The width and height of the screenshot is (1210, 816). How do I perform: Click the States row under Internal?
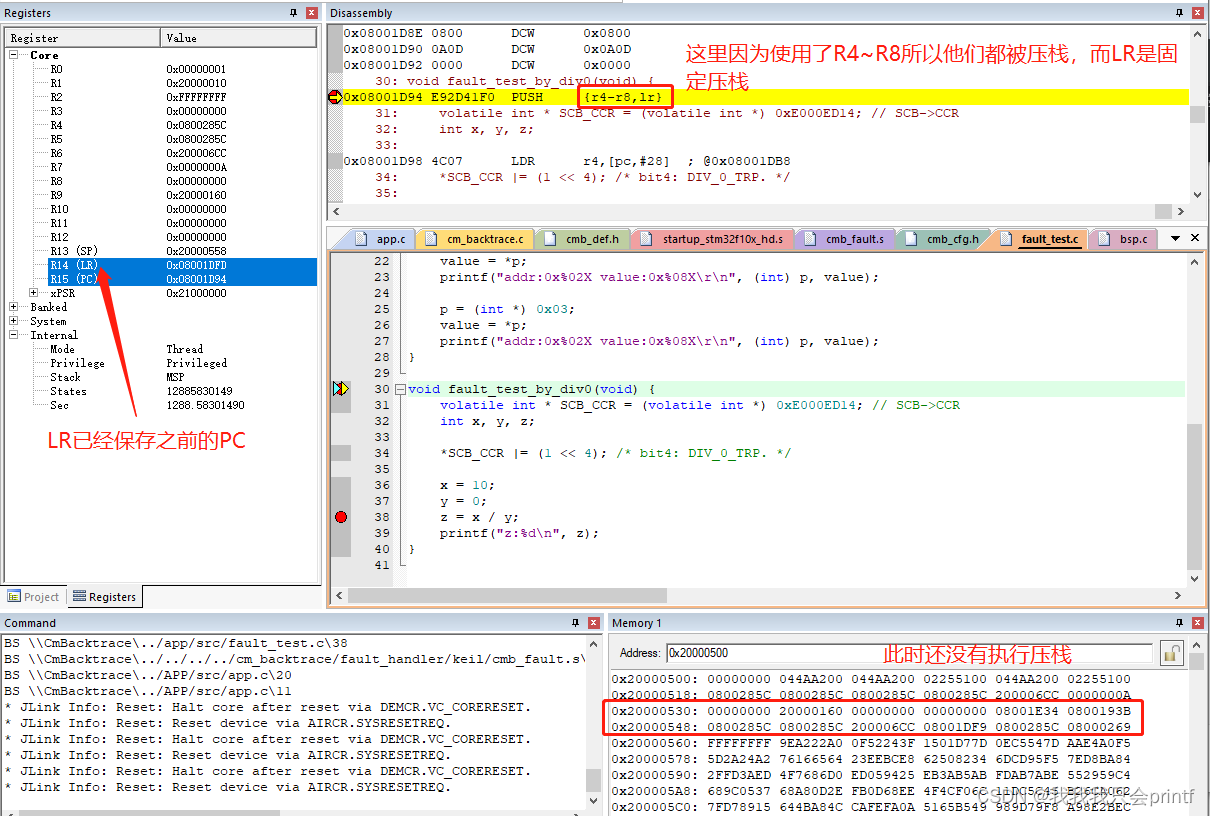(x=160, y=391)
